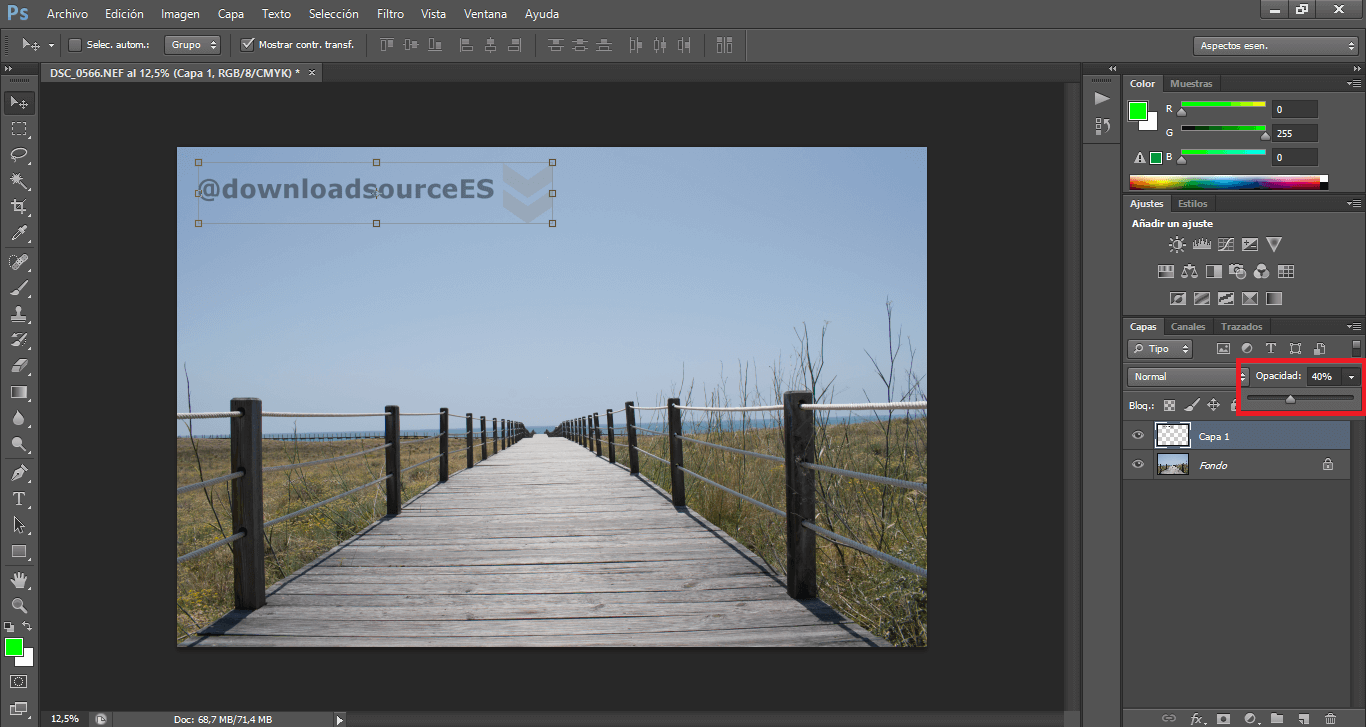Add a Photo Filter adjustment
Screen dimensions: 1366x727
[1238, 271]
